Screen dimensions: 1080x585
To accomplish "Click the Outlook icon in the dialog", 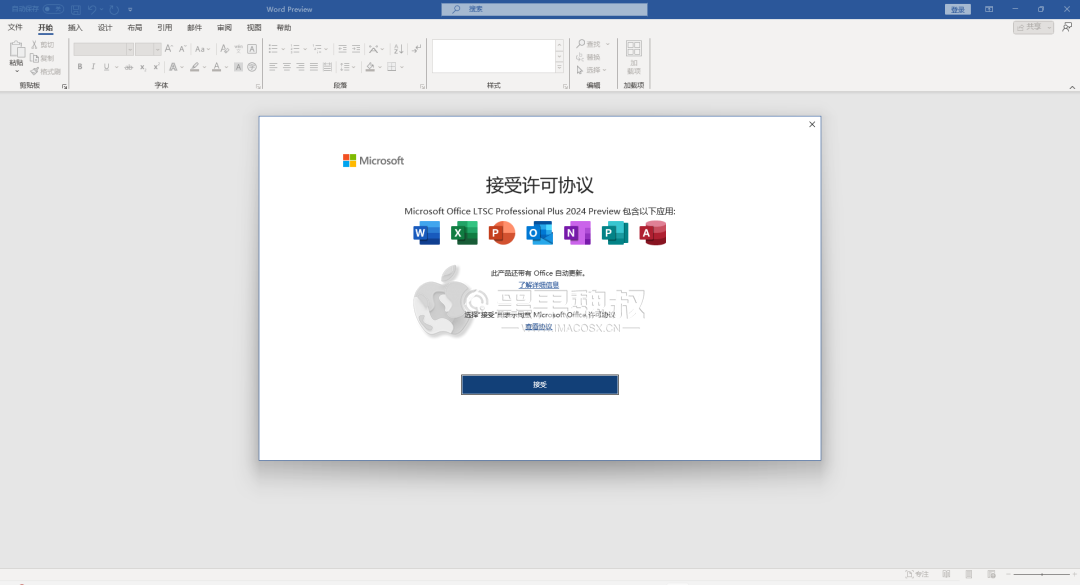I will (539, 232).
